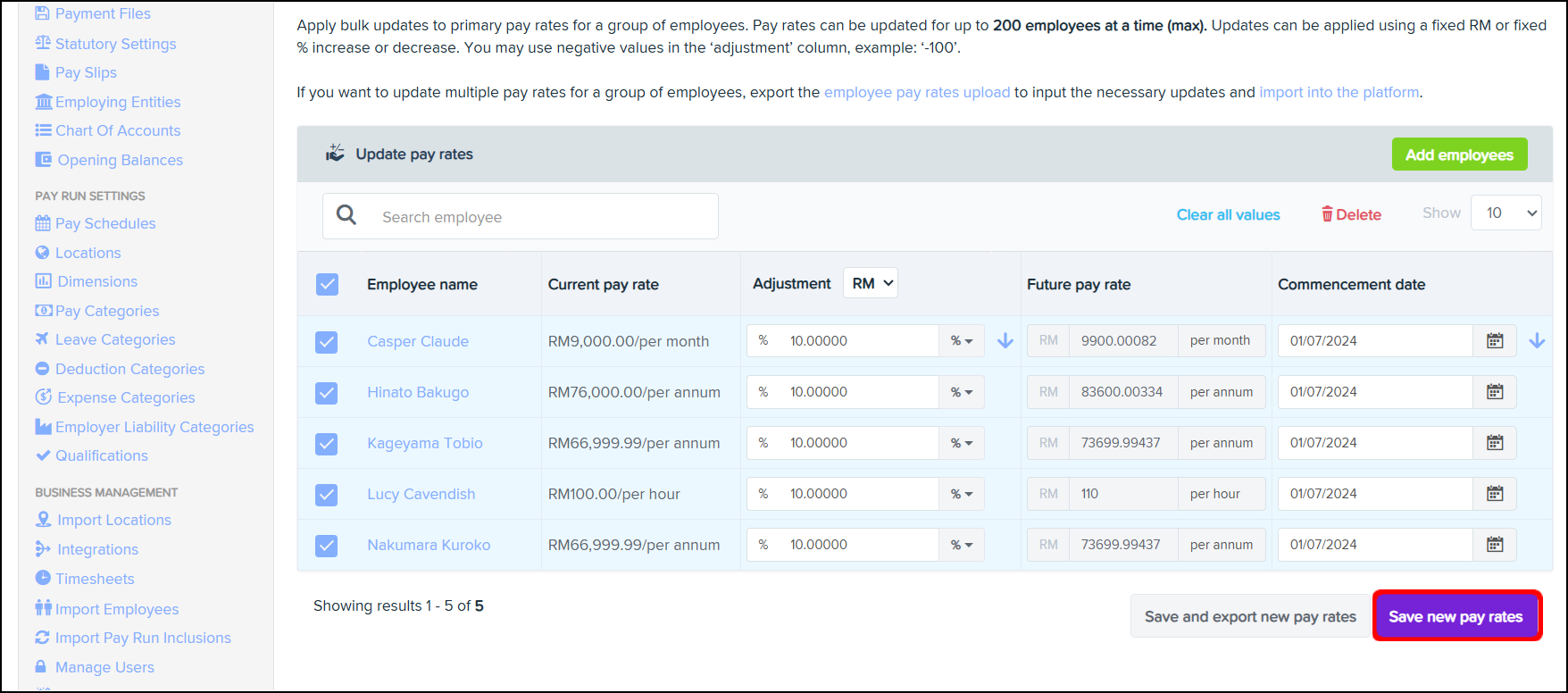Open Pay Schedules in the sidebar

click(x=104, y=223)
